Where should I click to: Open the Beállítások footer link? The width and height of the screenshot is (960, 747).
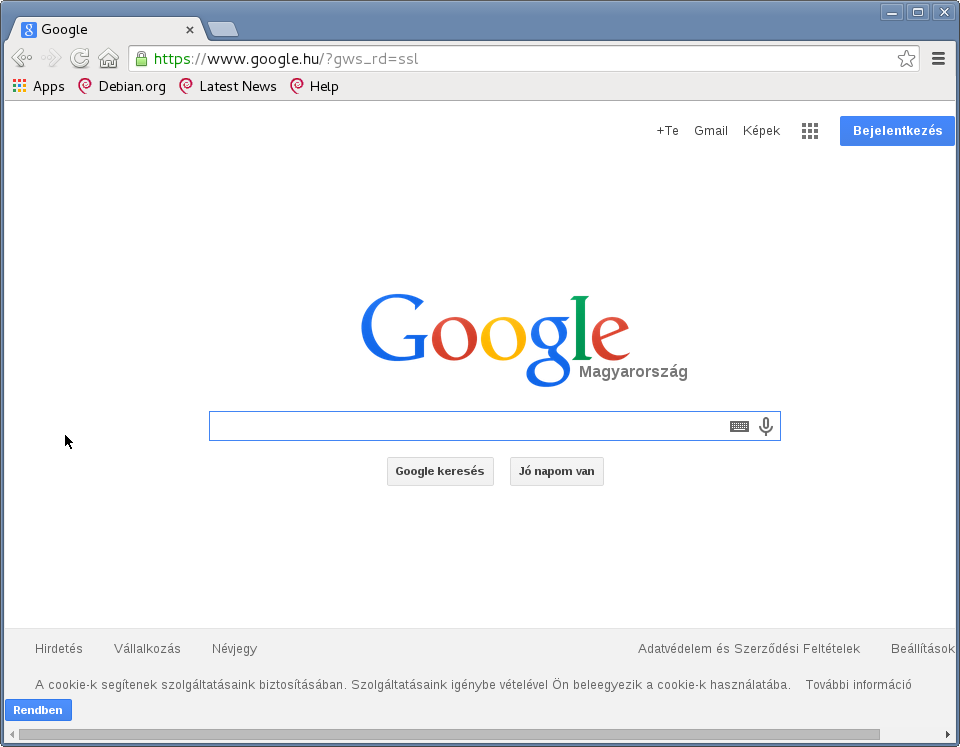point(923,649)
